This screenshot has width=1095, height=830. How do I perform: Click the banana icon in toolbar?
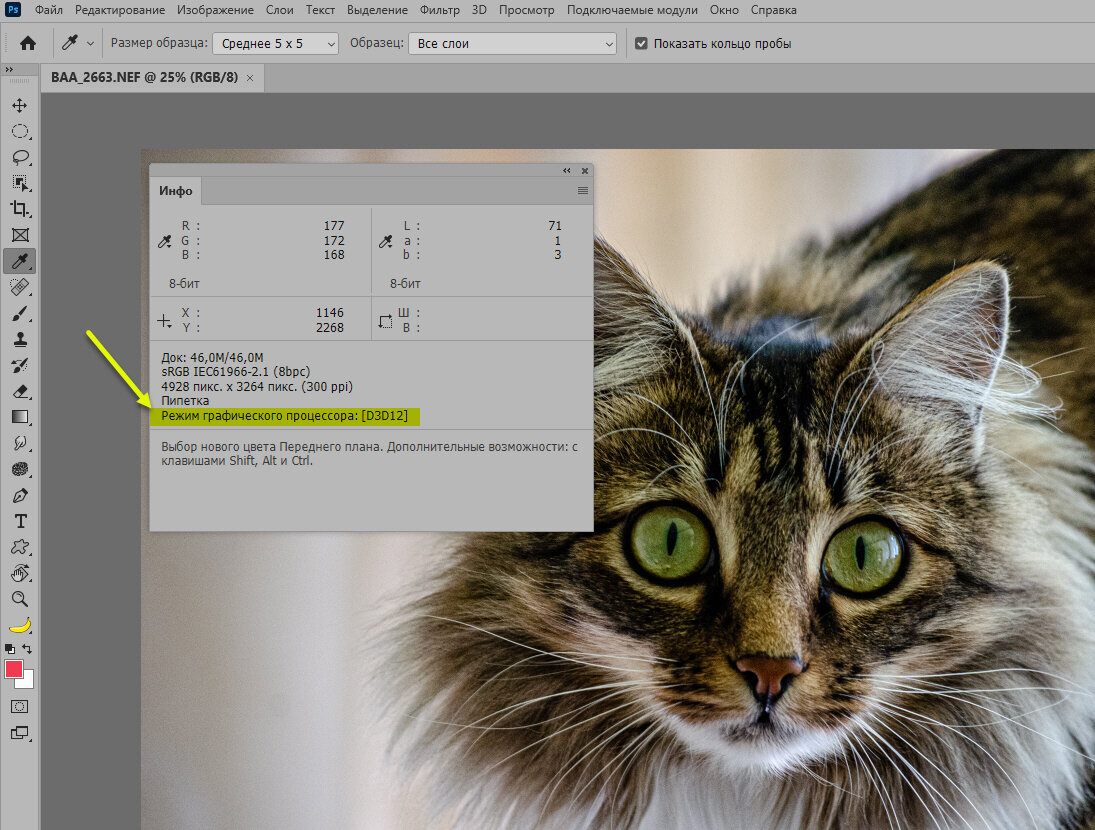(x=20, y=625)
